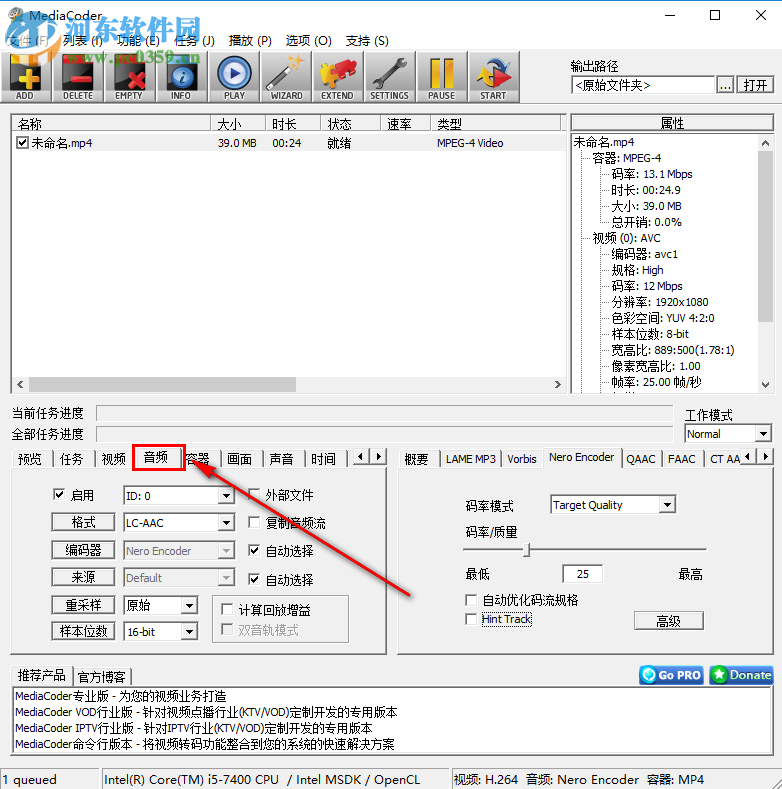The height and width of the screenshot is (789, 782).
Task: Open the 工作模式 Normal dropdown
Action: pyautogui.click(x=763, y=434)
